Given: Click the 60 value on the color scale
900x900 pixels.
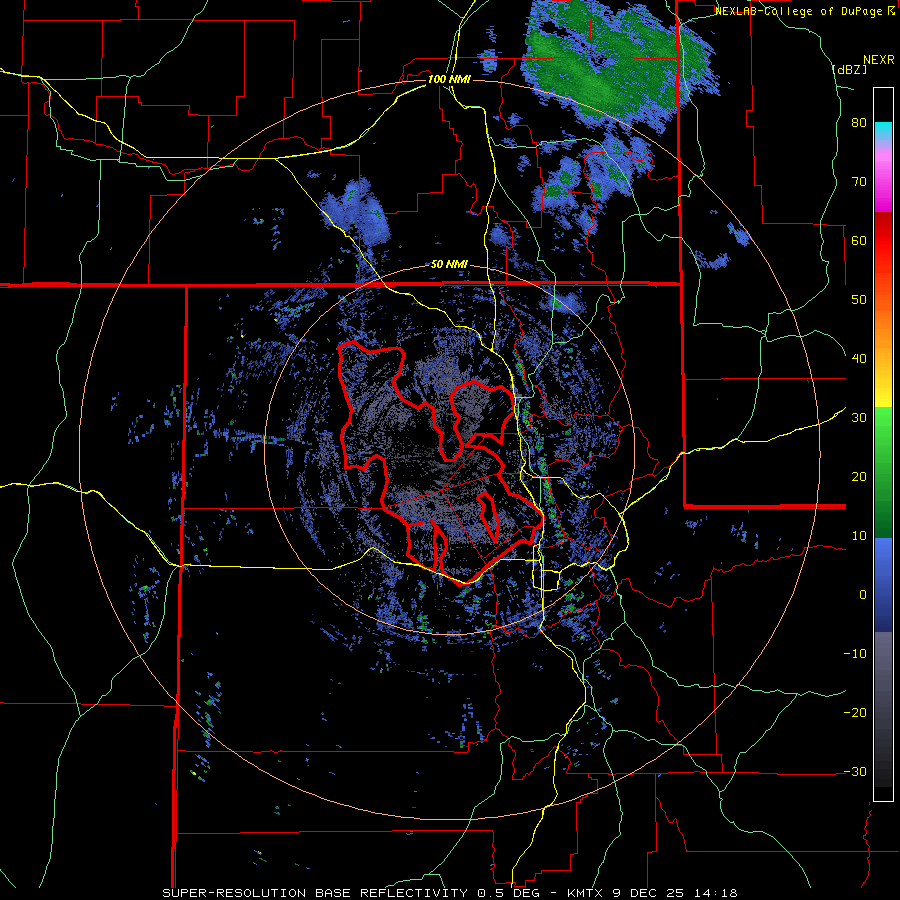Looking at the screenshot, I should coord(859,240).
